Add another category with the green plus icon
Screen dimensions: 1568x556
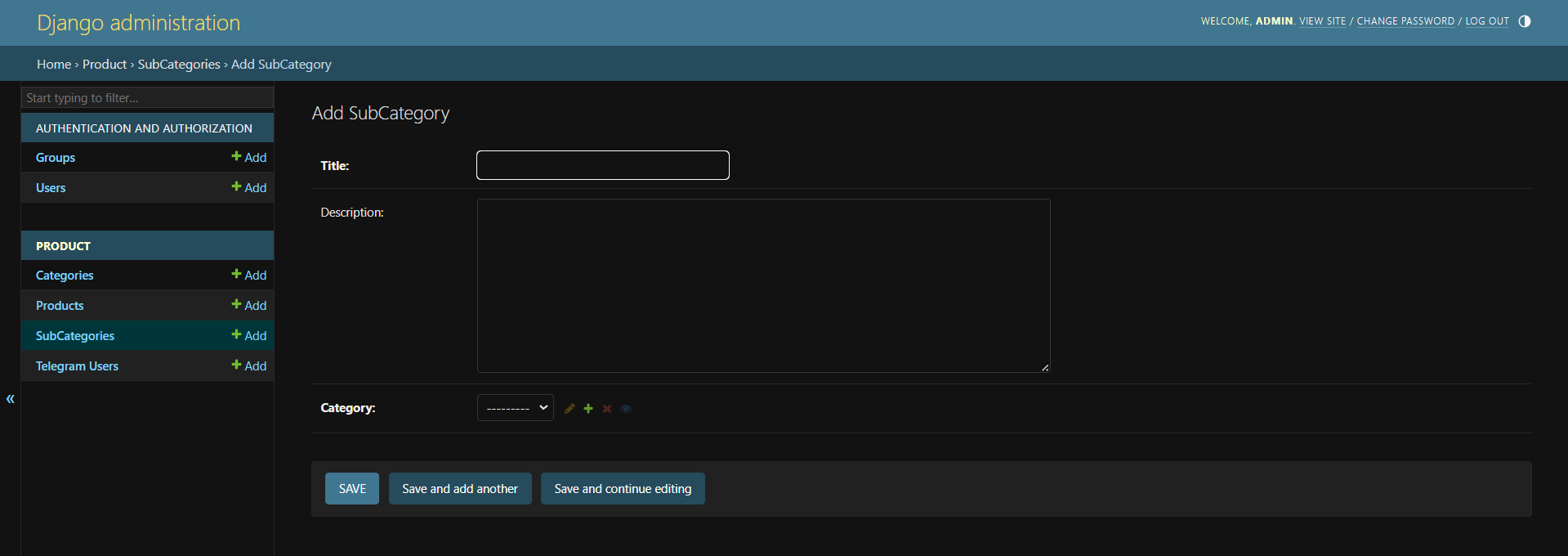[588, 409]
